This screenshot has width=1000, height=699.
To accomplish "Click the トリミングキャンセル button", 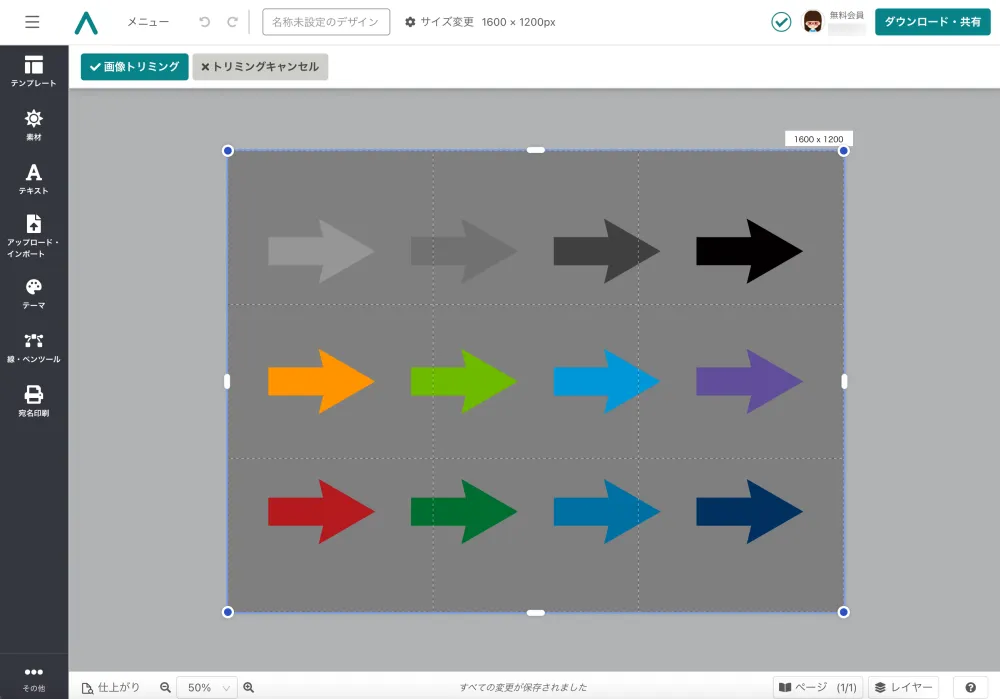I will click(260, 67).
